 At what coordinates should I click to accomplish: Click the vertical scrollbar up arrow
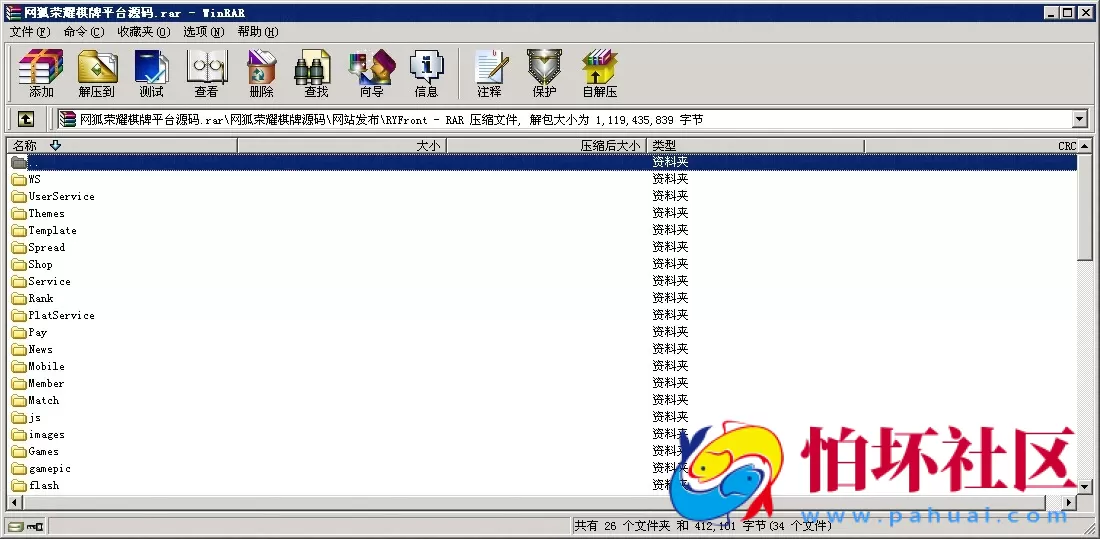click(x=1085, y=146)
